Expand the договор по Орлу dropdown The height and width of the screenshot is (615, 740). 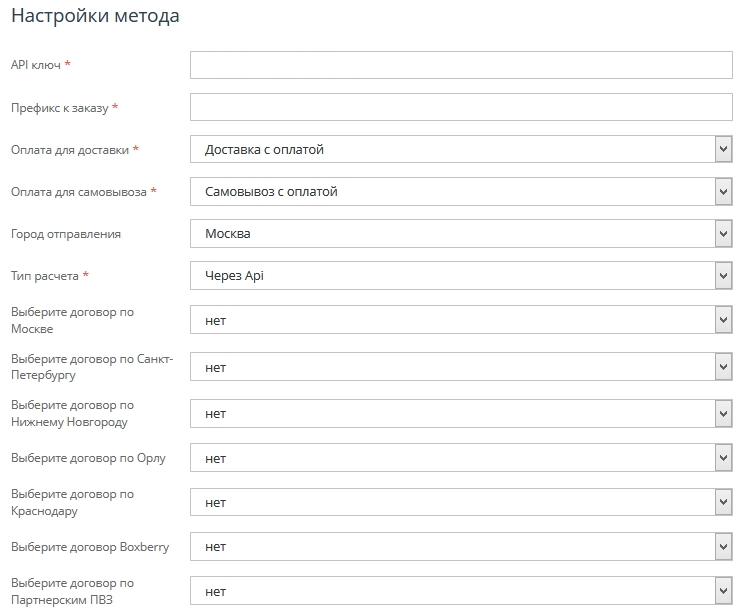point(461,458)
